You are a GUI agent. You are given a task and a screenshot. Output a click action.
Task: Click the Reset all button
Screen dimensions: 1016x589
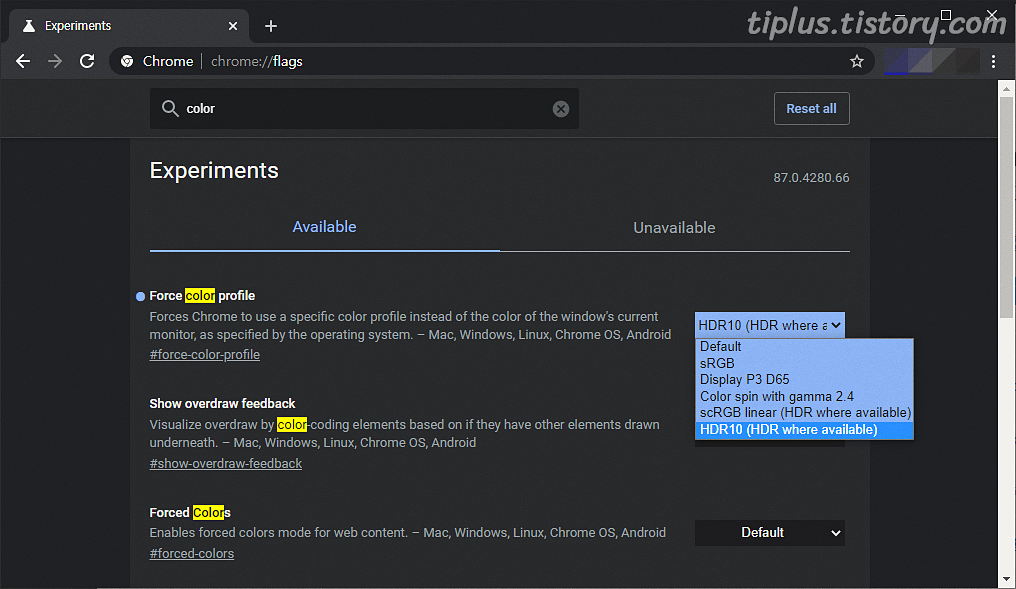pos(811,108)
